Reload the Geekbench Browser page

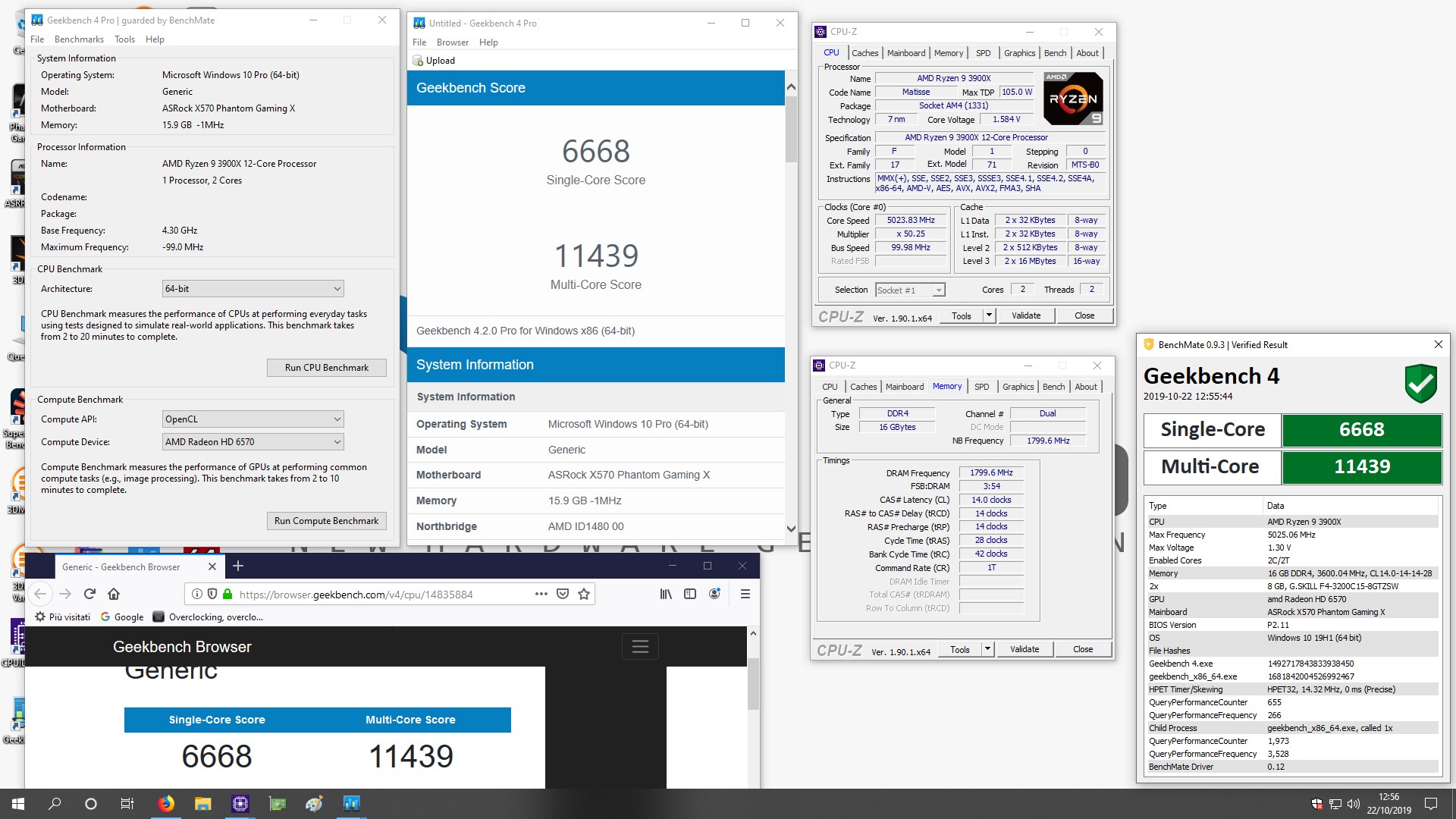(89, 594)
